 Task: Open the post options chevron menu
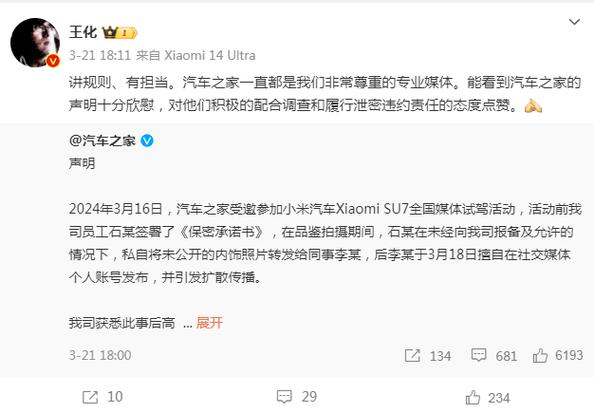[x=574, y=22]
